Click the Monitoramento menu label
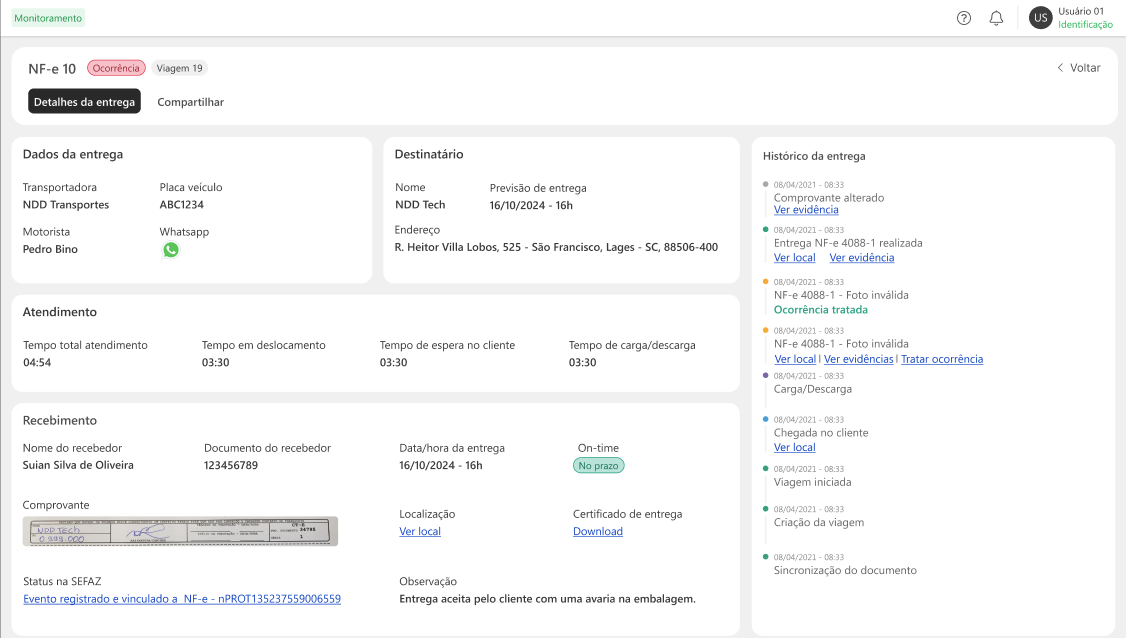Viewport: 1126px width, 638px height. 48,18
